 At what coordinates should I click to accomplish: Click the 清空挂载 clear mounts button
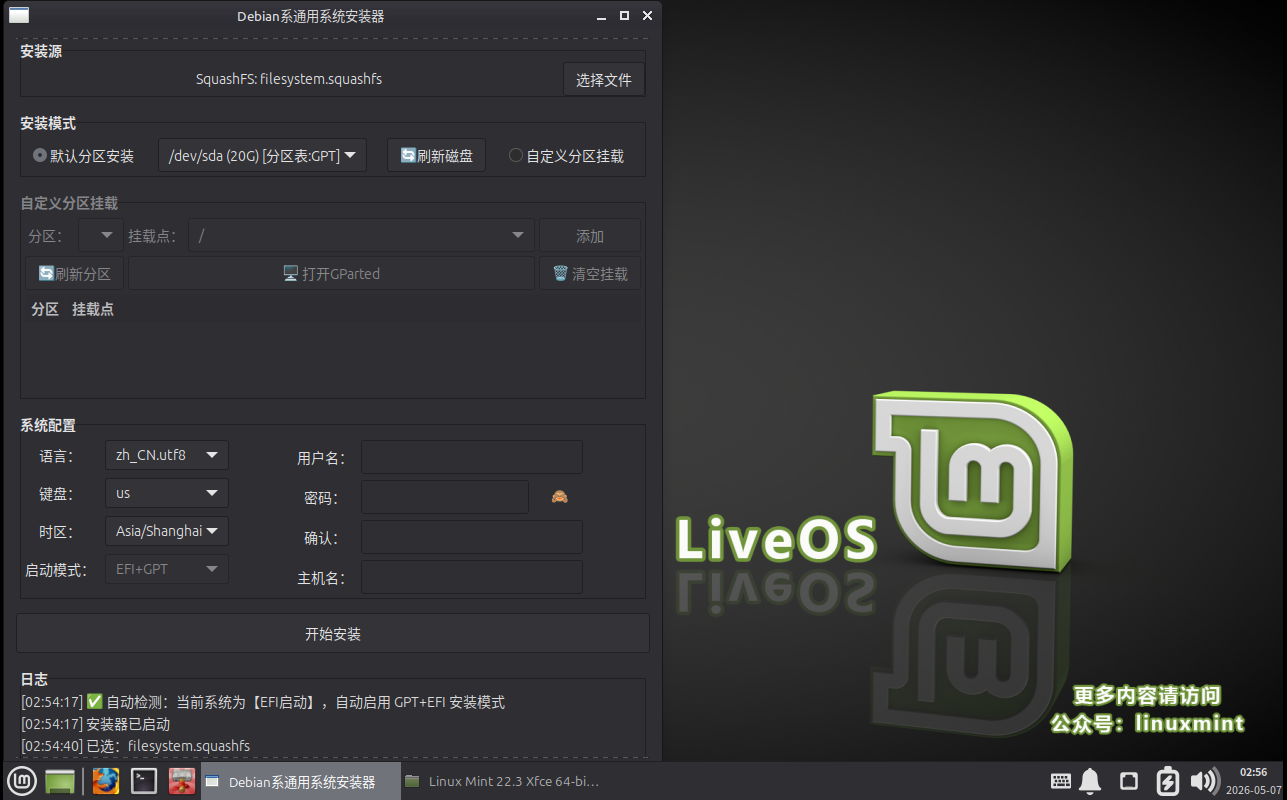pos(590,273)
